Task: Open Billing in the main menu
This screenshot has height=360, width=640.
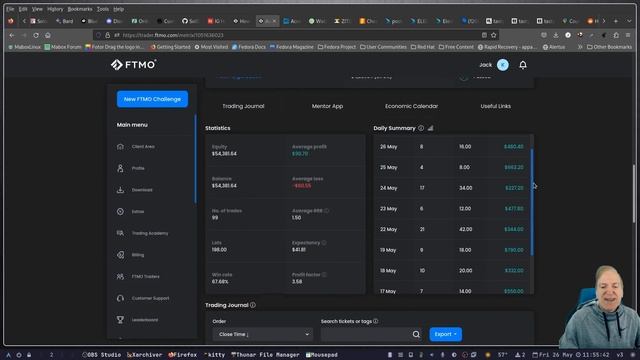Action: point(138,255)
